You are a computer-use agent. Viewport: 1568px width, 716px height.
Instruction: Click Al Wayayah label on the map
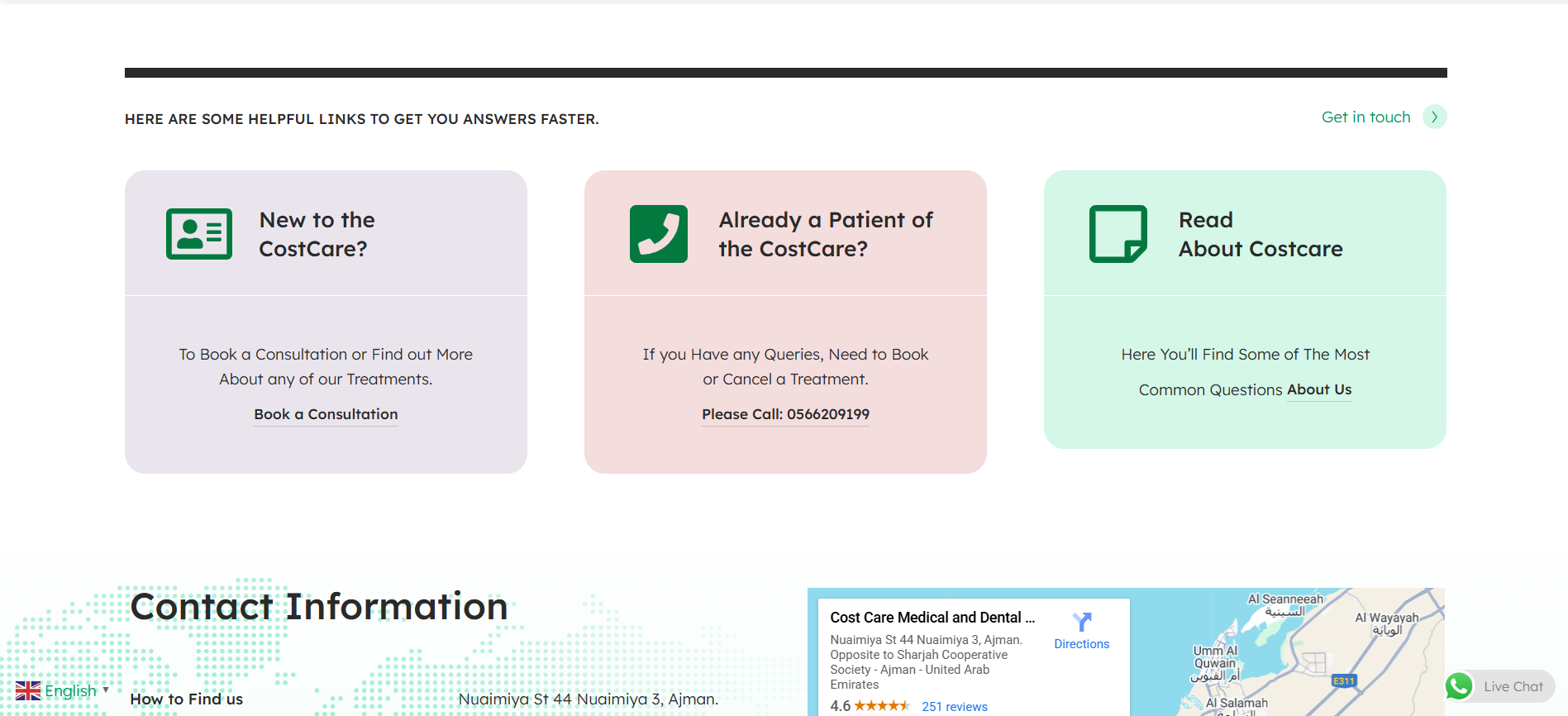tap(1387, 623)
